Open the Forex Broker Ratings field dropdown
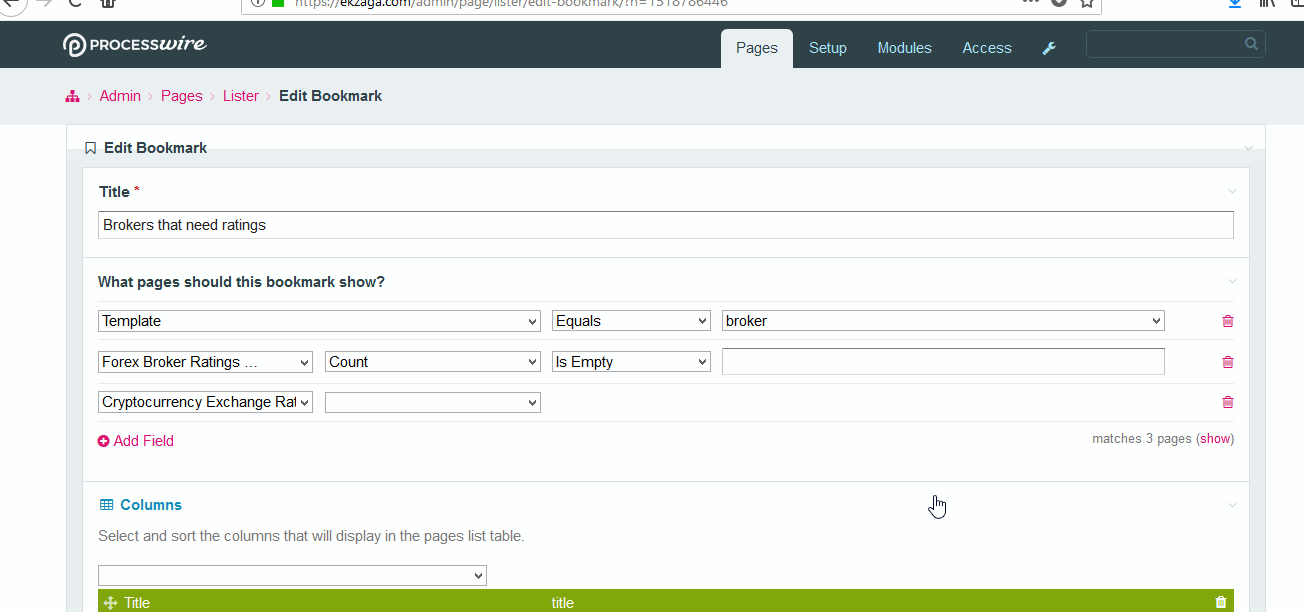The image size is (1304, 612). [206, 362]
